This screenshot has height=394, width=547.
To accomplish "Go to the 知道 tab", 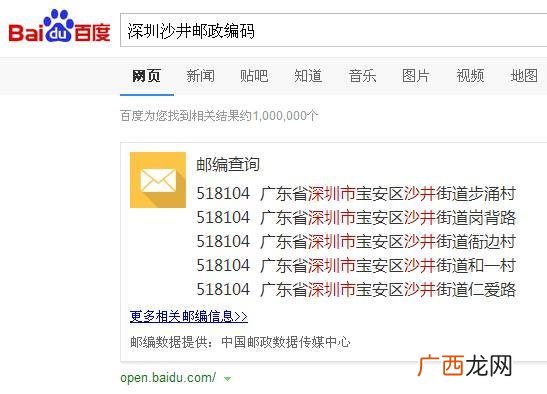I will coord(308,76).
